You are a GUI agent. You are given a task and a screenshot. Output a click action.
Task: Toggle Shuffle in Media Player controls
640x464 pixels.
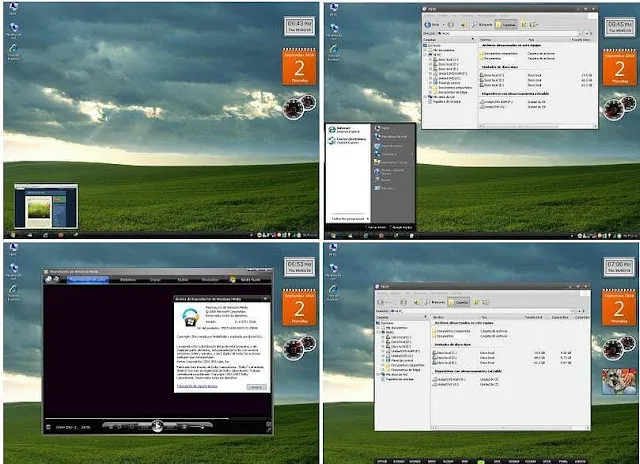click(110, 427)
